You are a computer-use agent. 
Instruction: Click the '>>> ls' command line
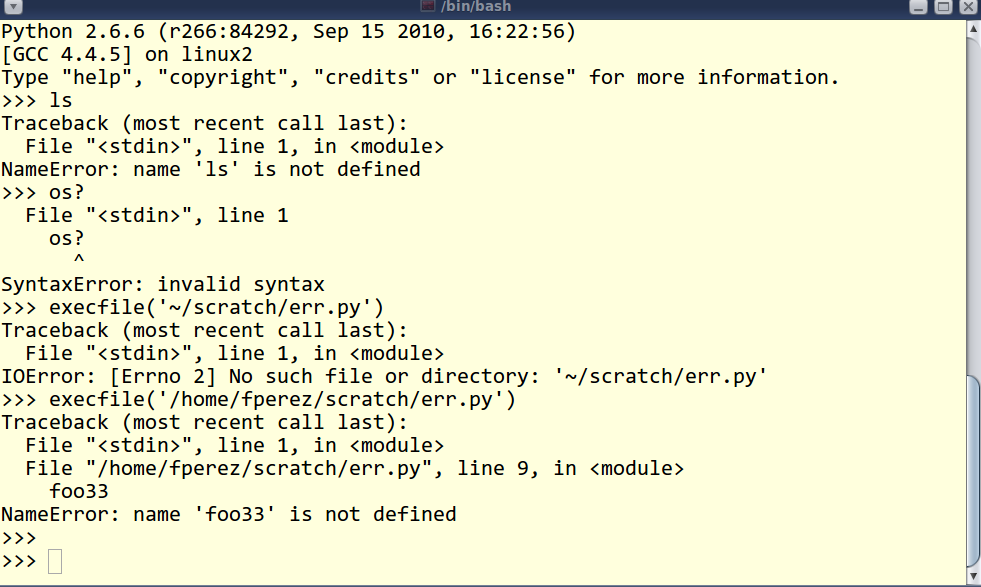[x=37, y=100]
